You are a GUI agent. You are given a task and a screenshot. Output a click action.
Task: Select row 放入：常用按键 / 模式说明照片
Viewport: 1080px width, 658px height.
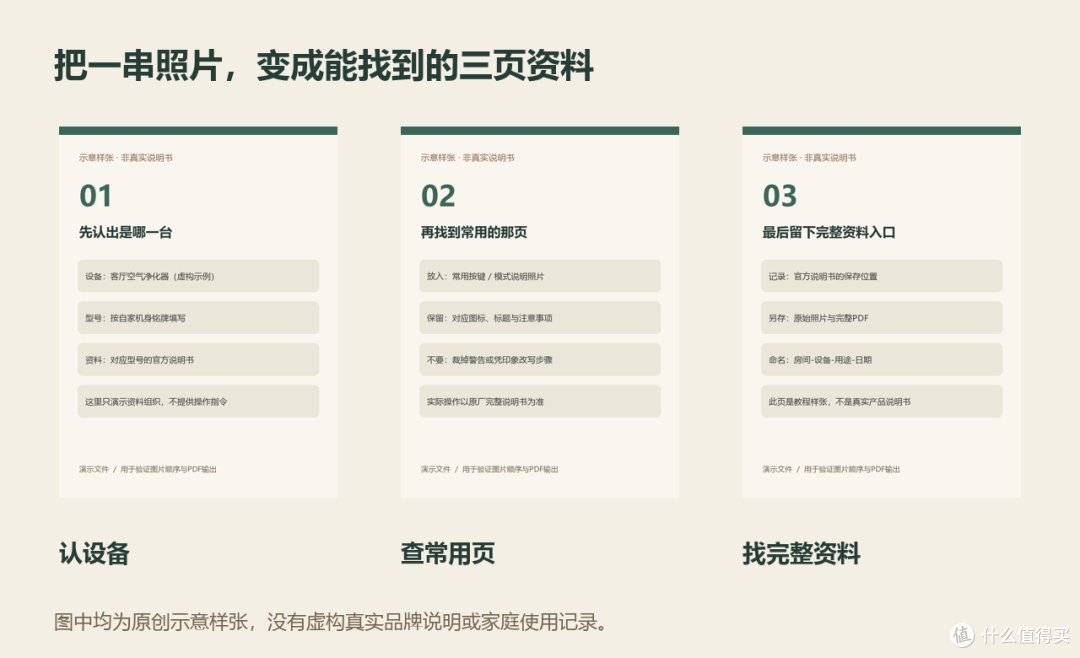[x=540, y=276]
